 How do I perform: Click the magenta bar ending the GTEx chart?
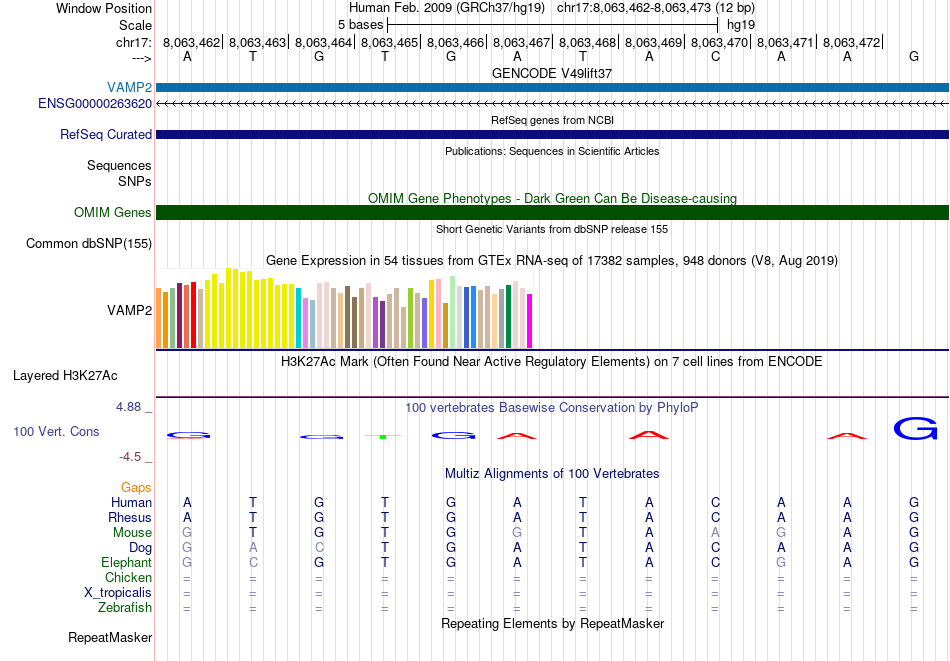530,321
